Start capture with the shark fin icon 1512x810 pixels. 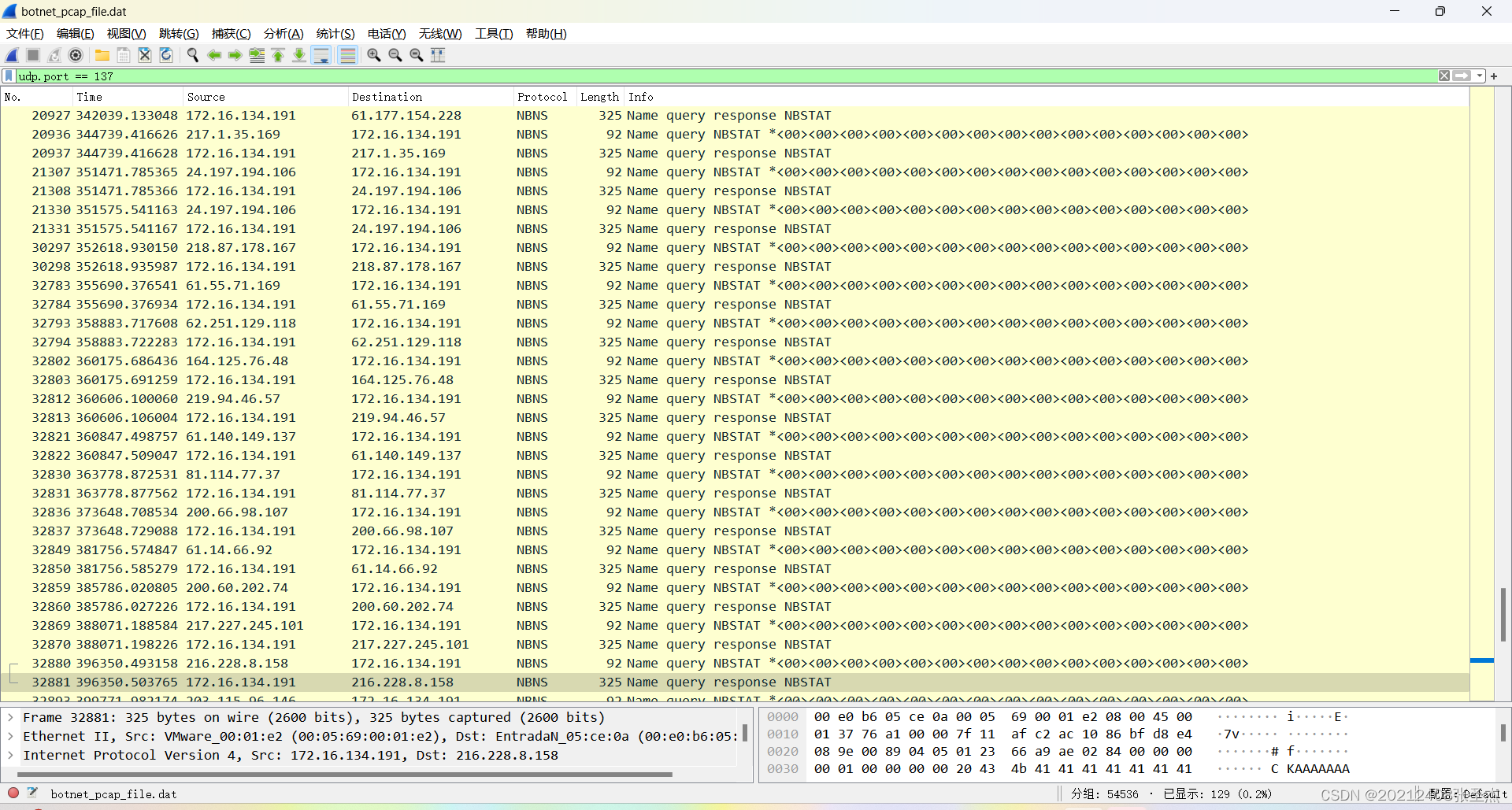[12, 55]
